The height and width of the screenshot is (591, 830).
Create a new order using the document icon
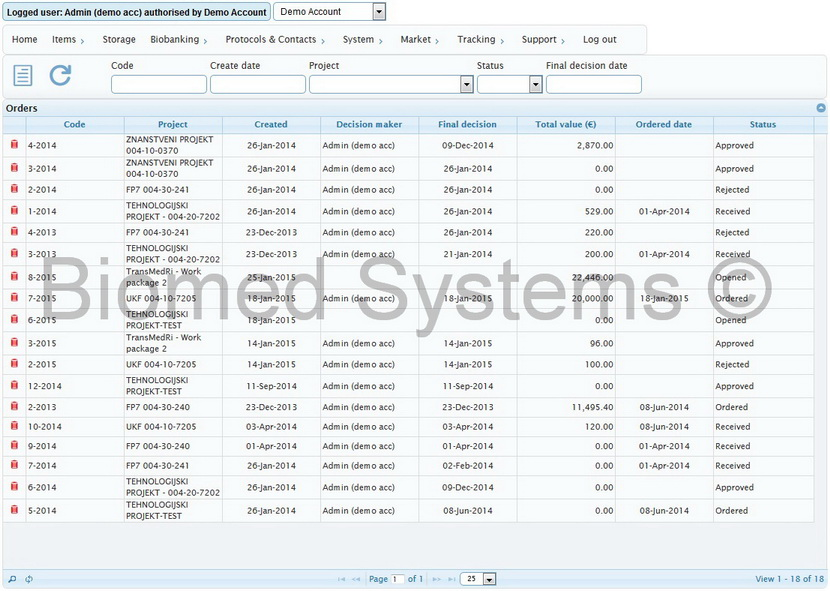(x=24, y=75)
